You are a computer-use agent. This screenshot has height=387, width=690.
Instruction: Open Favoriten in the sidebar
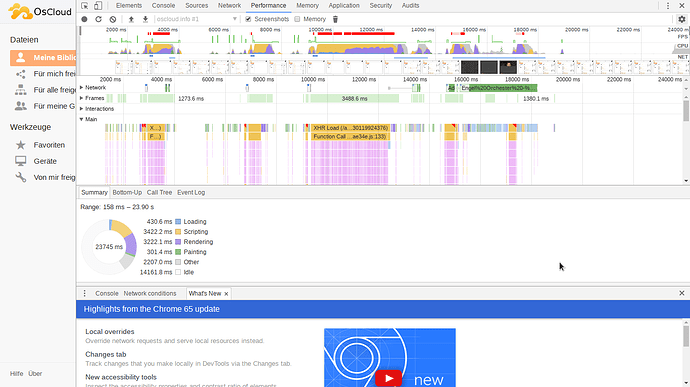[49, 145]
